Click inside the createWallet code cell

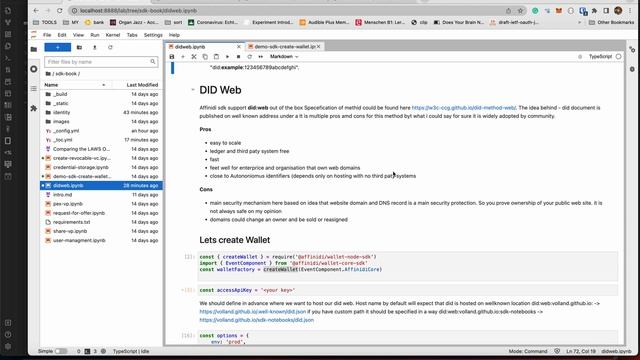pos(408,266)
